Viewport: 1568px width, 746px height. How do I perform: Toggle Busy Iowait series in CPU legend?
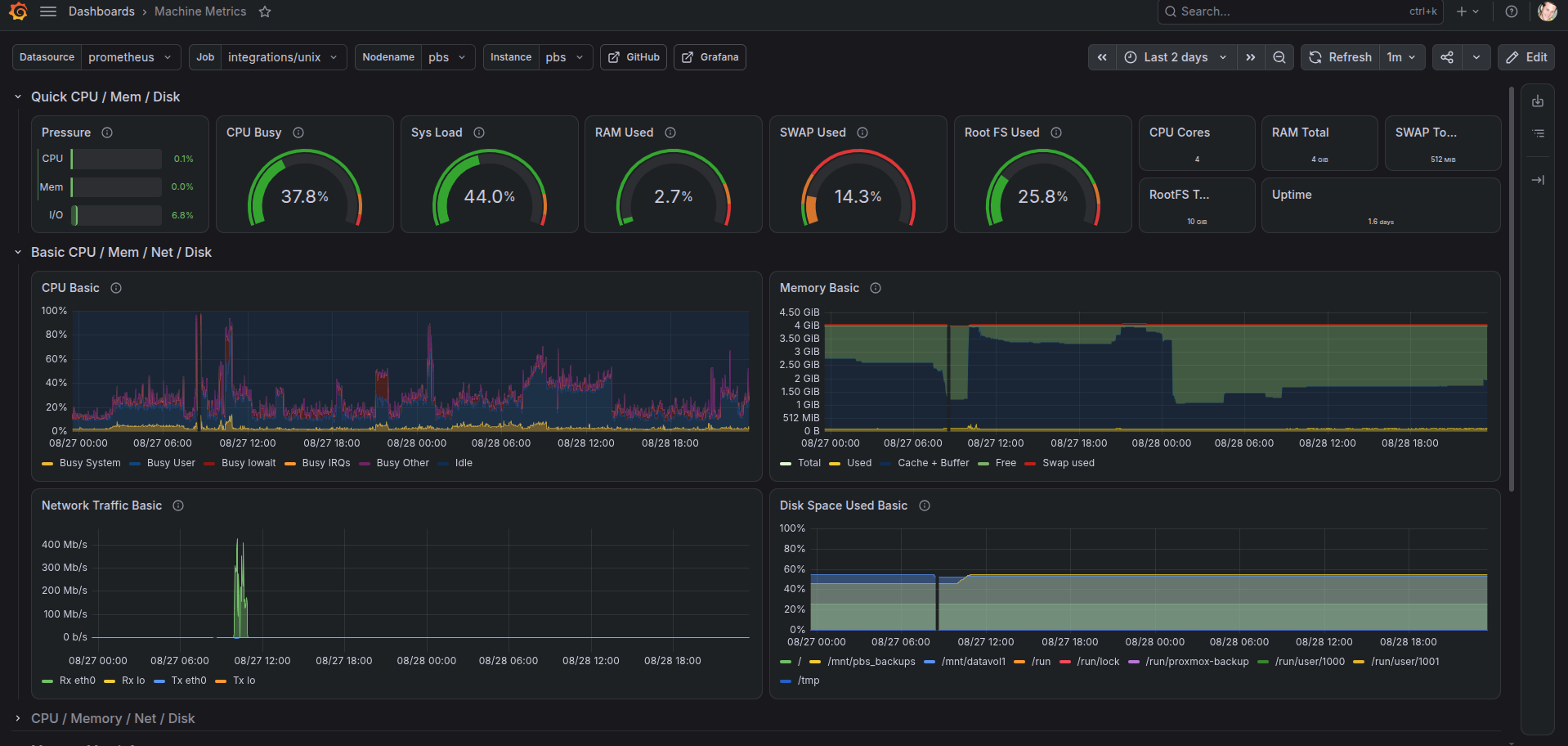249,463
